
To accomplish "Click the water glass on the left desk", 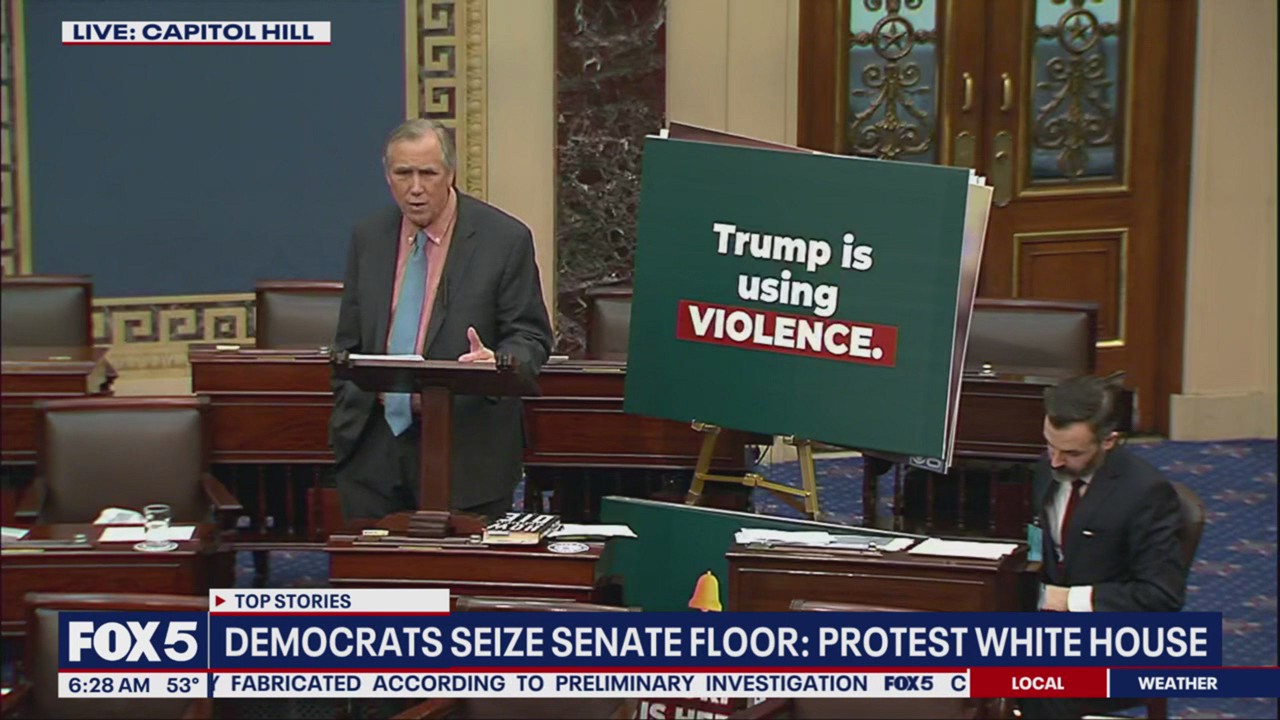I will point(156,525).
